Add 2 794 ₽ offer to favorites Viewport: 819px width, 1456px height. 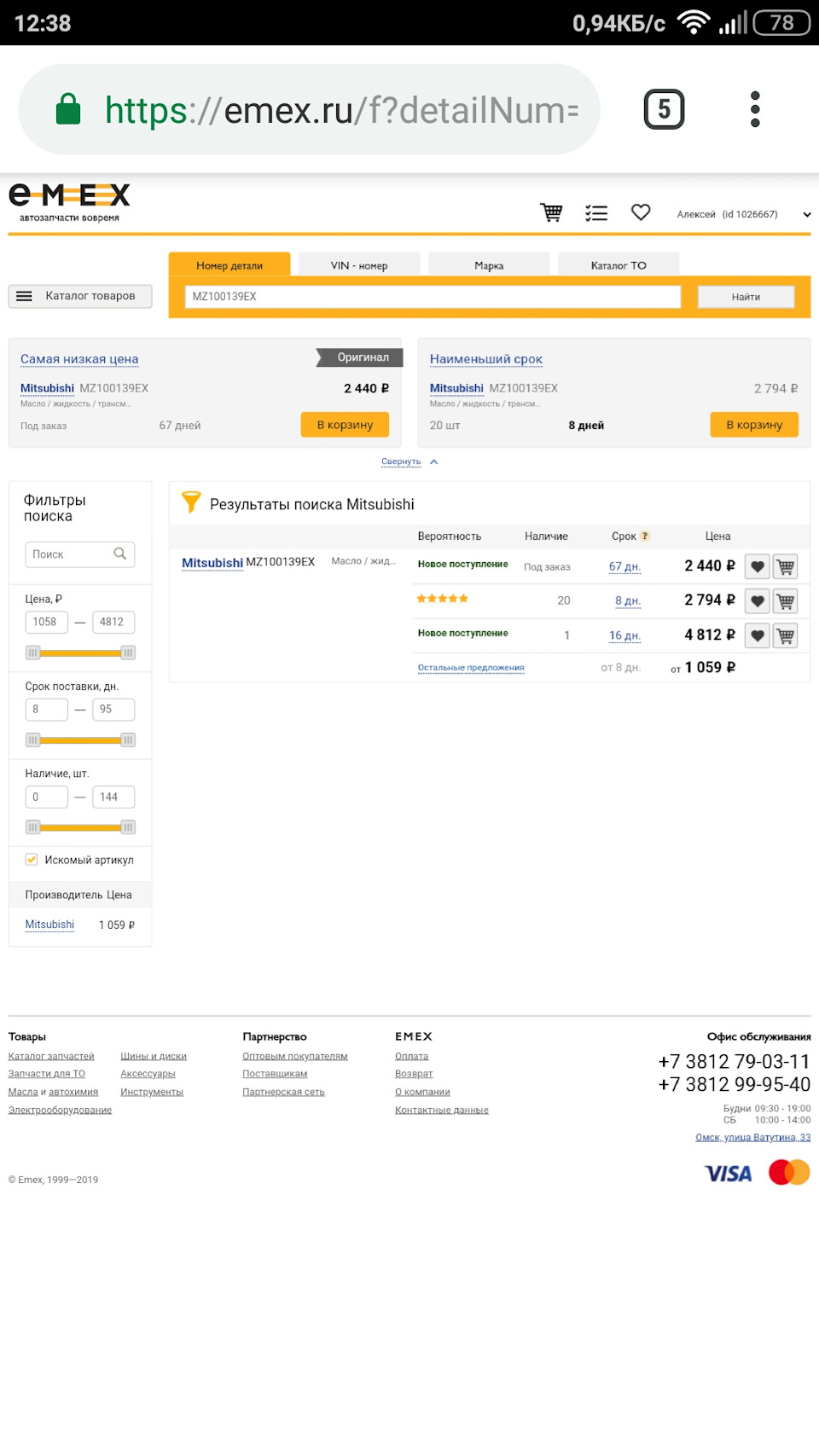(x=758, y=601)
